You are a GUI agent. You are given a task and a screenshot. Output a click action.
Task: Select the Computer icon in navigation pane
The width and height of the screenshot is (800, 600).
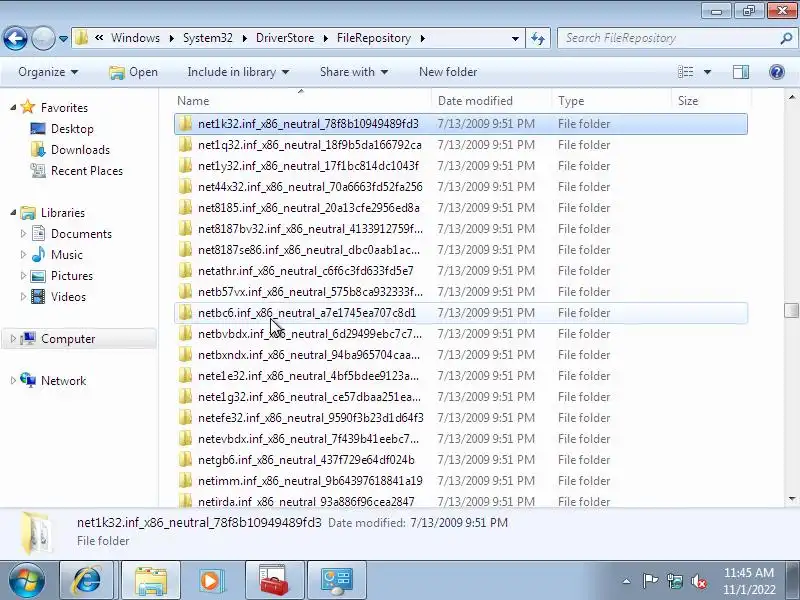pyautogui.click(x=28, y=338)
